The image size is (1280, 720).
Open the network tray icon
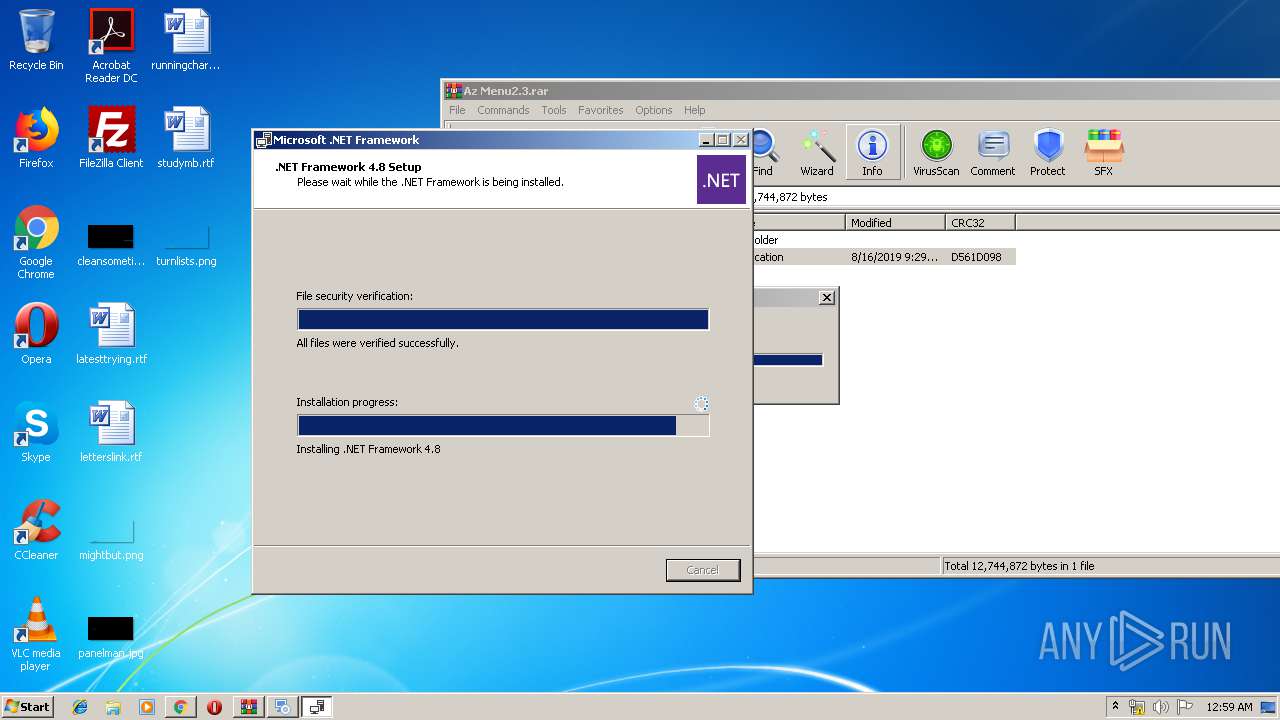point(1137,707)
